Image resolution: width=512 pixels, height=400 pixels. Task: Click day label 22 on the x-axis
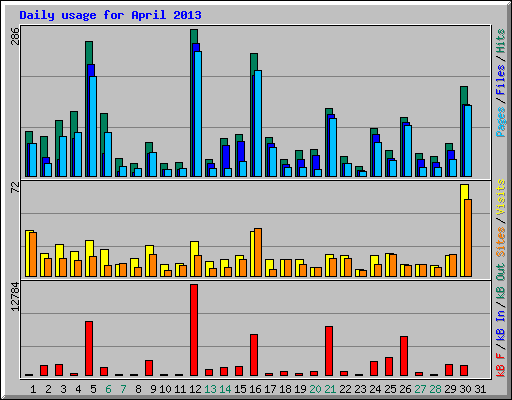(345, 389)
